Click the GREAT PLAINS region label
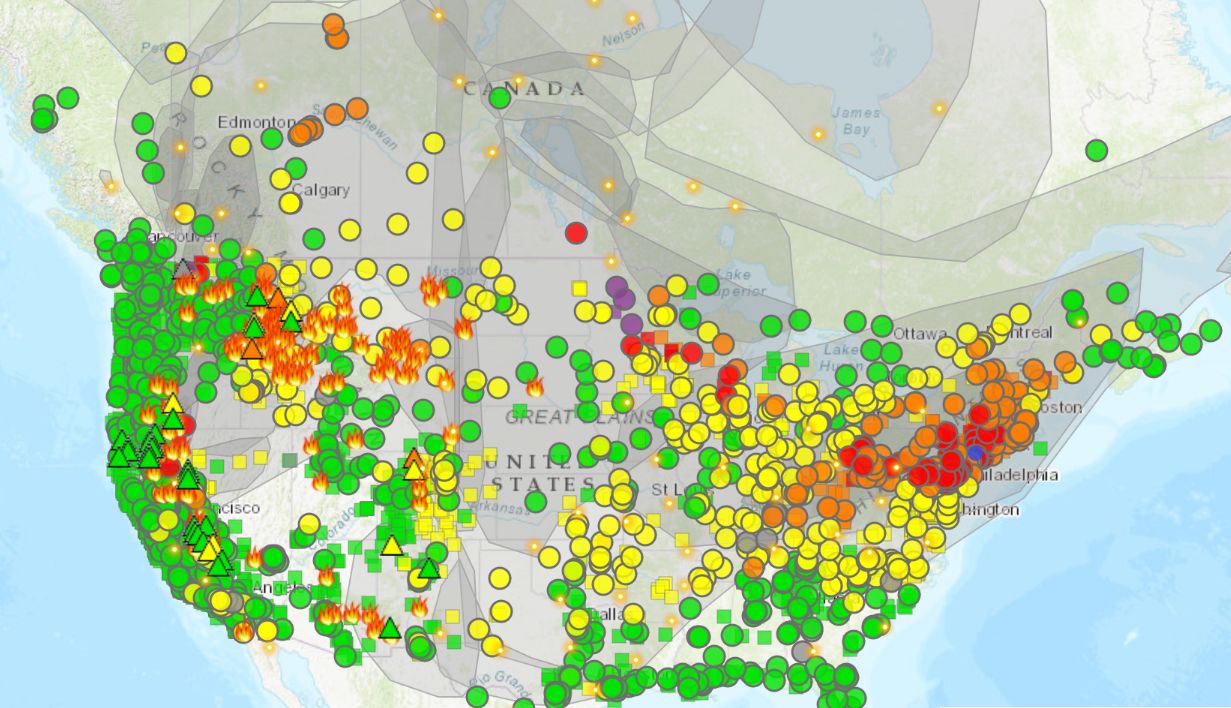The image size is (1231, 708). (x=580, y=417)
